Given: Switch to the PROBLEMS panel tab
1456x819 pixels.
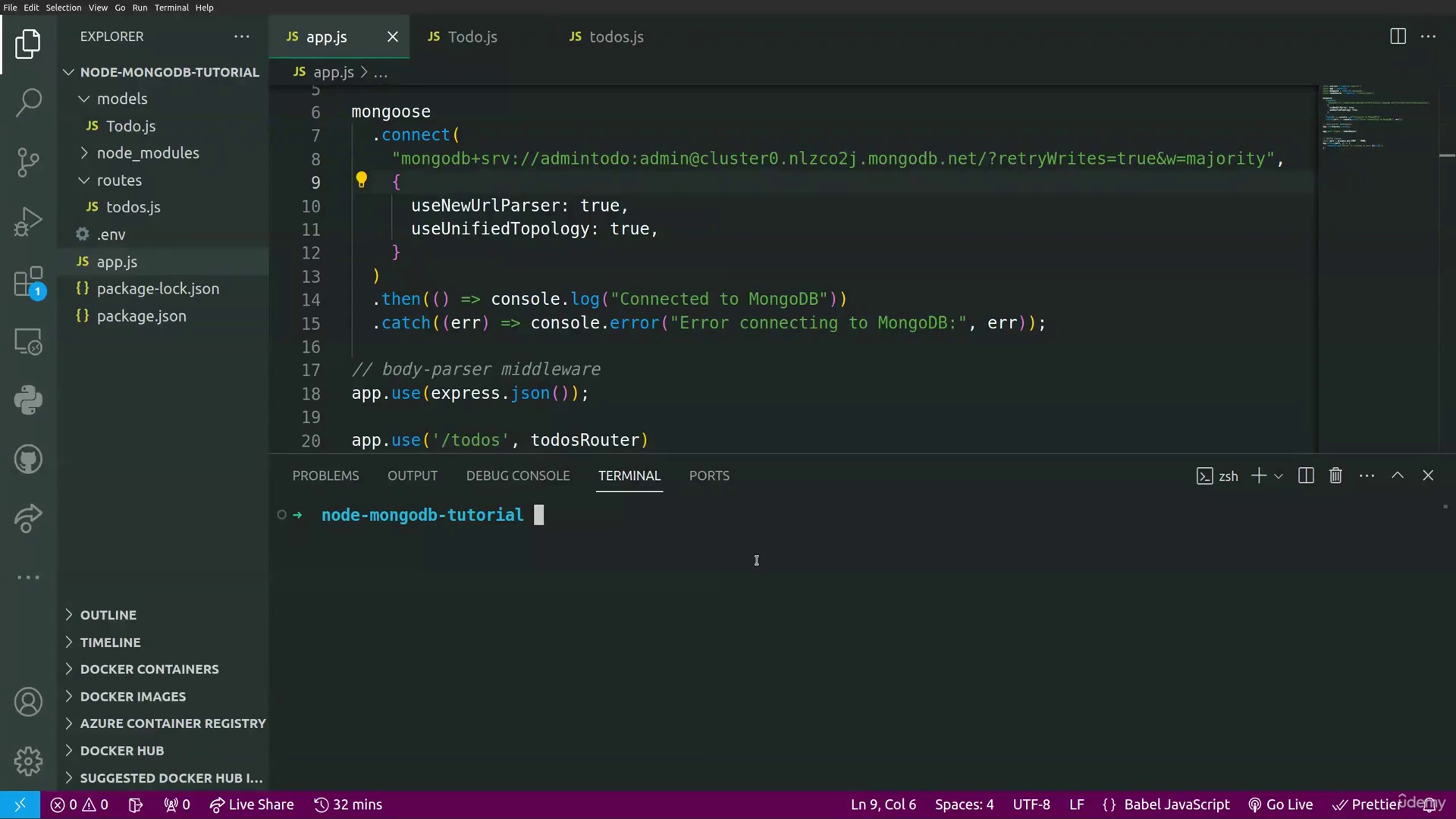Looking at the screenshot, I should [x=326, y=475].
